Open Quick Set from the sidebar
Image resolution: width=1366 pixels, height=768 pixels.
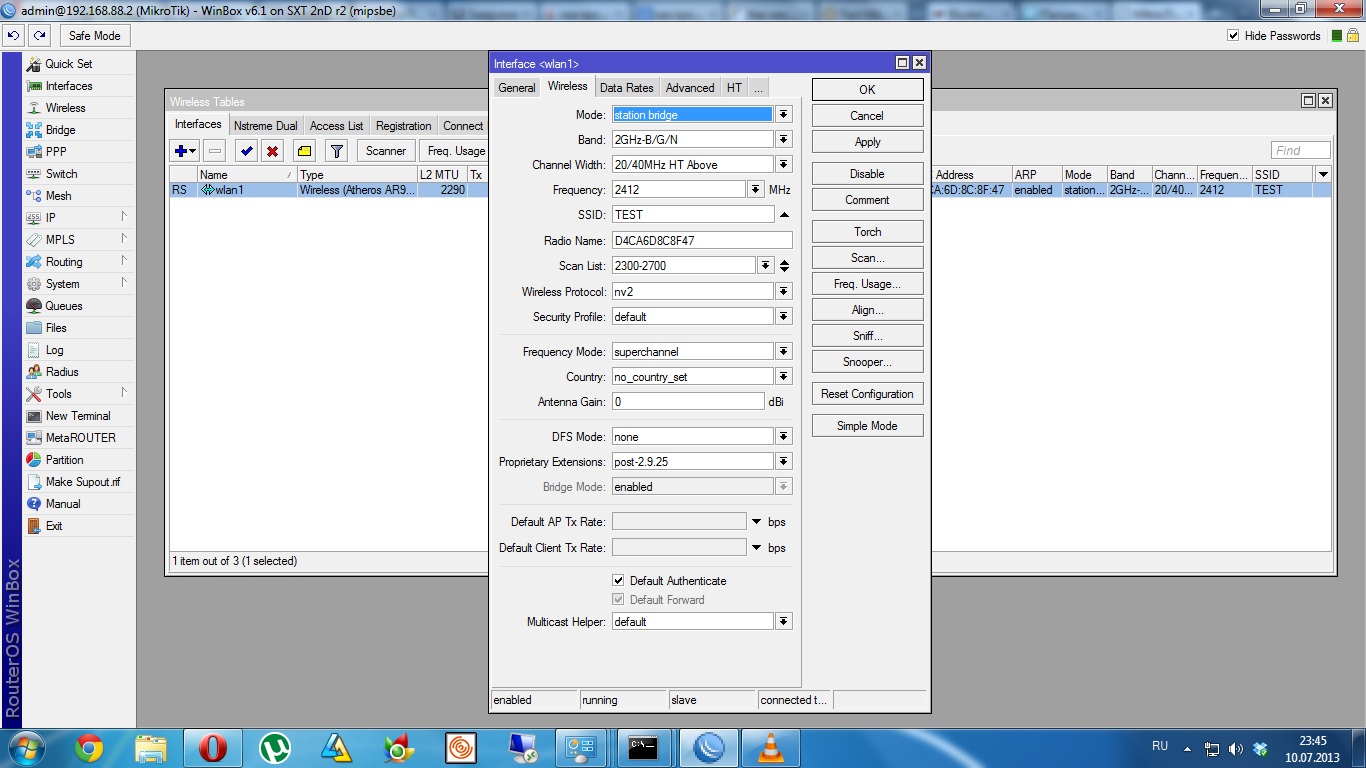pyautogui.click(x=68, y=64)
